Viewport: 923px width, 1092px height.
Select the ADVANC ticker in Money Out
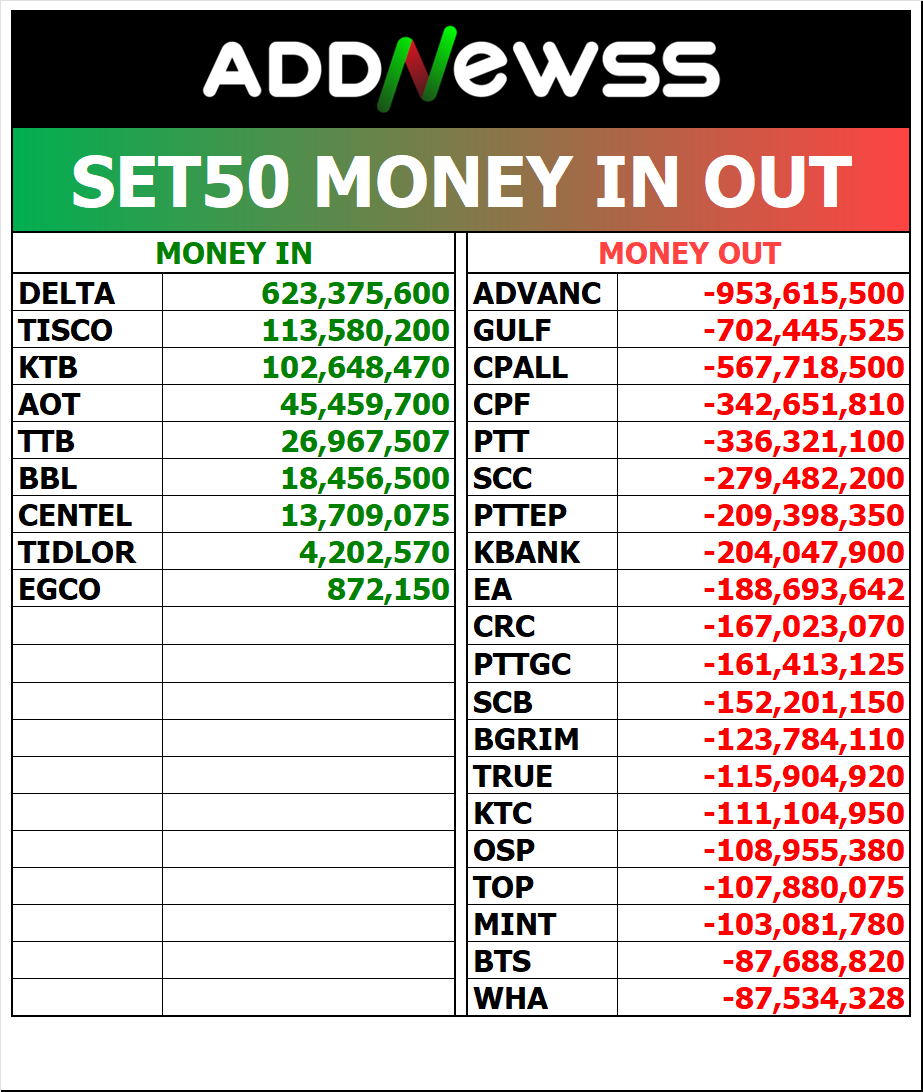(x=537, y=294)
